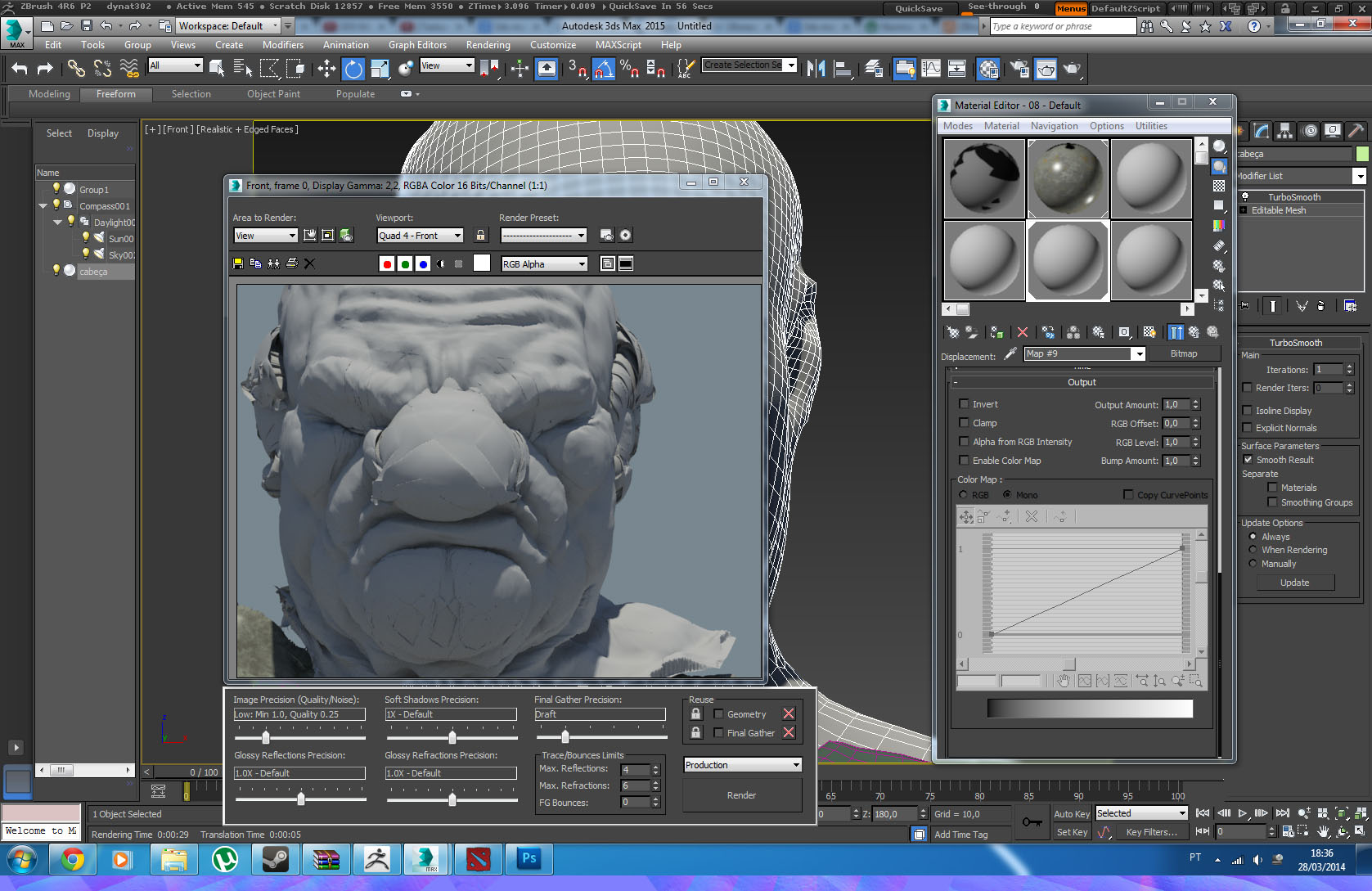Toggle the Percent Snap icon

[629, 69]
